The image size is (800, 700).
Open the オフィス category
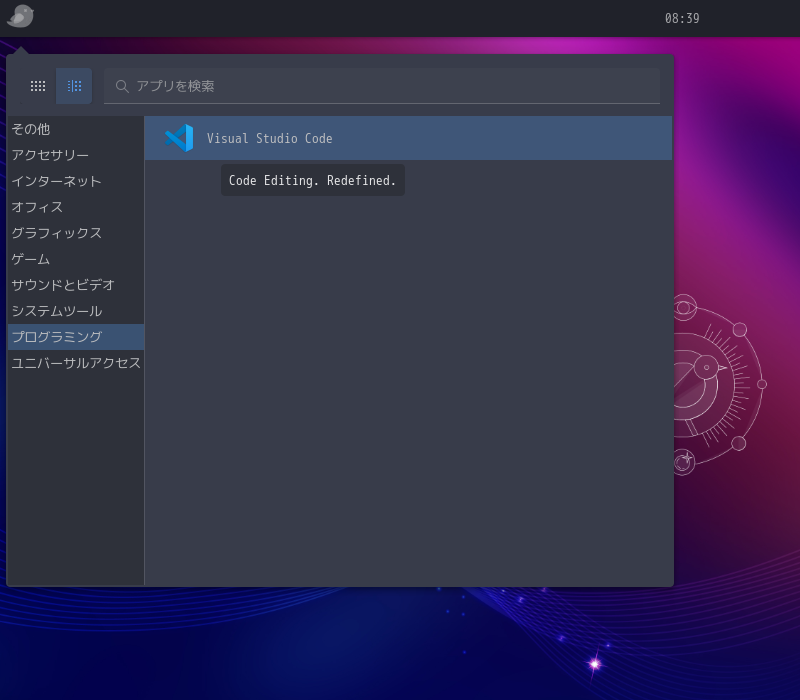[x=76, y=207]
